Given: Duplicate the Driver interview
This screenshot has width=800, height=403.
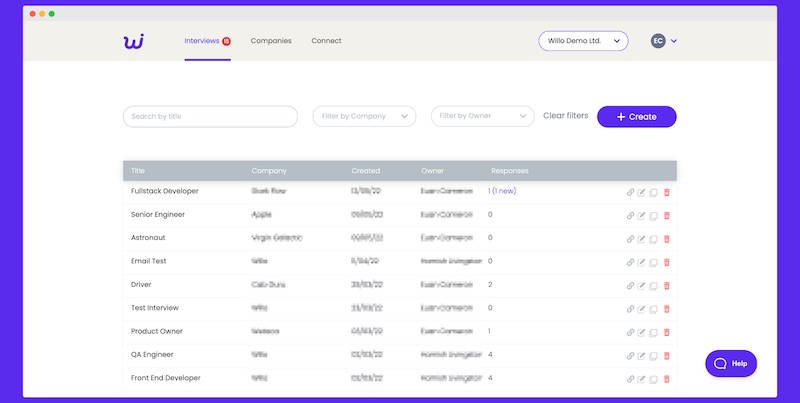Looking at the screenshot, I should click(x=653, y=286).
